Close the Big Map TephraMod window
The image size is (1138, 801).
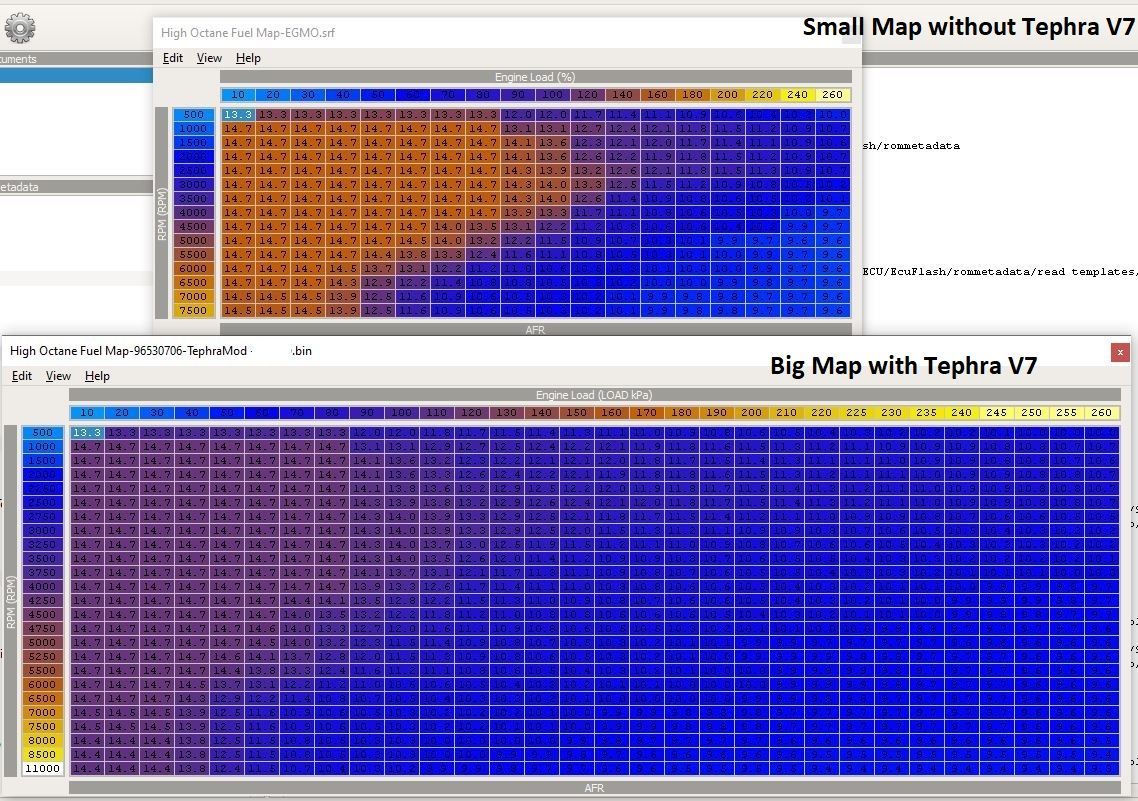coord(1120,352)
